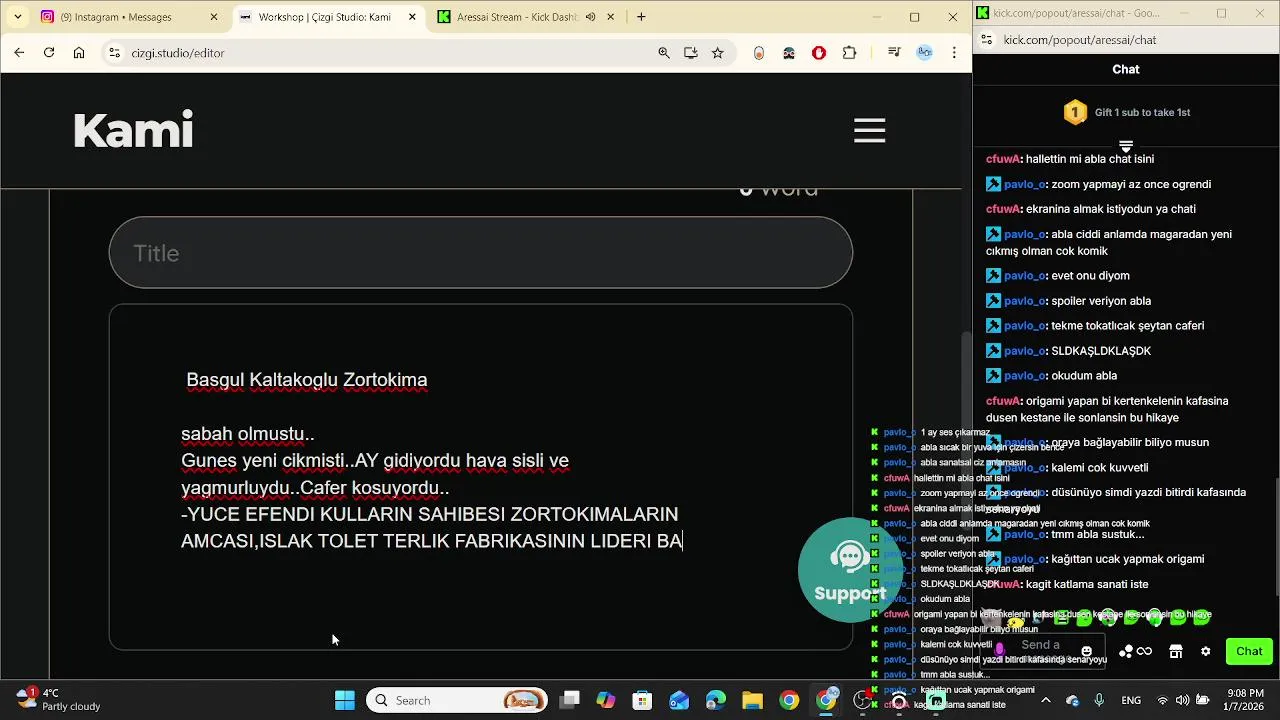Open Microsoft Edge from taskbar
The width and height of the screenshot is (1280, 720).
pyautogui.click(x=716, y=700)
